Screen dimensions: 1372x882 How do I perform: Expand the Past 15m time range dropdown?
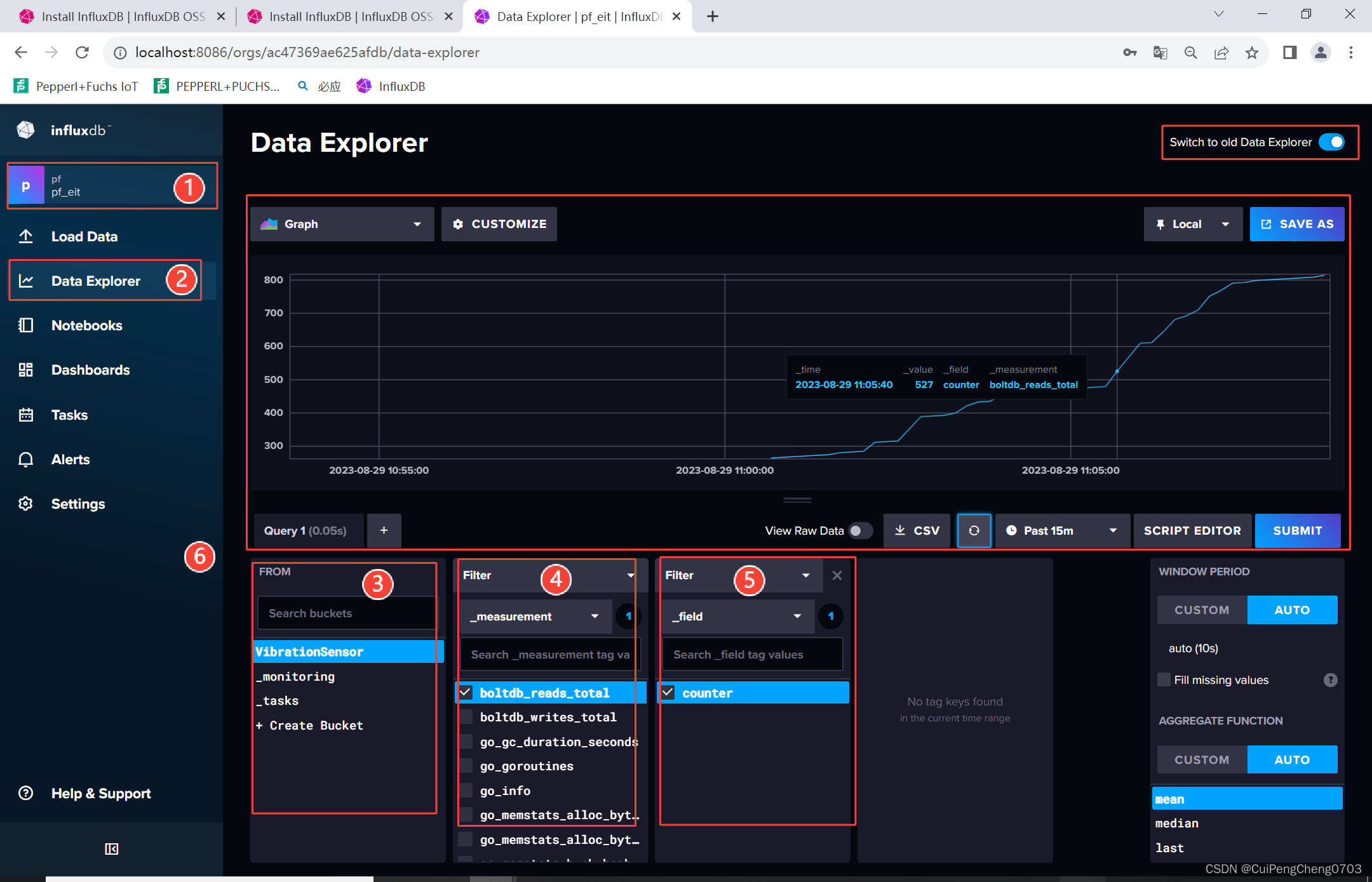[1062, 530]
